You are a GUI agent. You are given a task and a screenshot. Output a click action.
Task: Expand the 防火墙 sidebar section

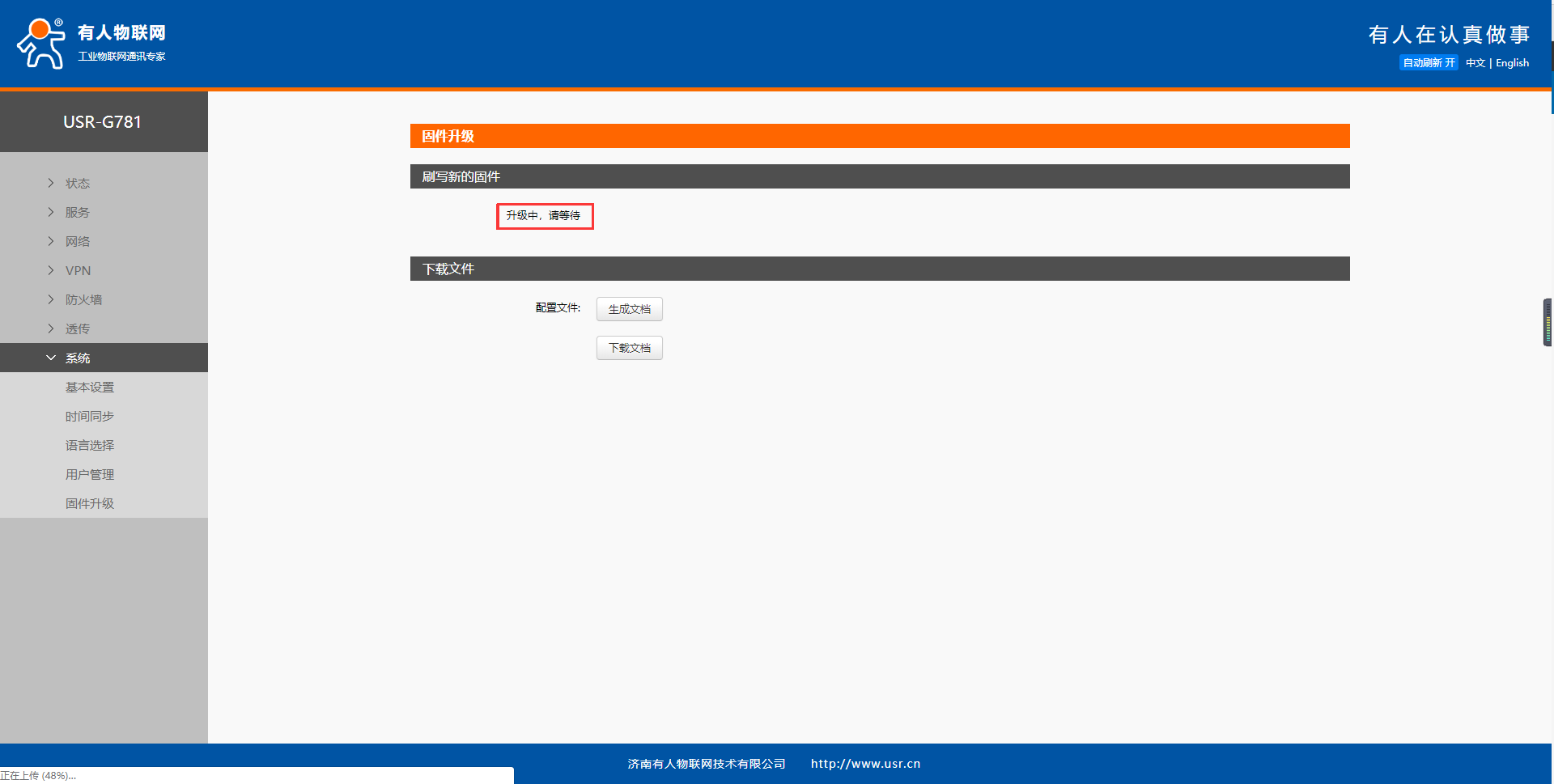point(83,300)
